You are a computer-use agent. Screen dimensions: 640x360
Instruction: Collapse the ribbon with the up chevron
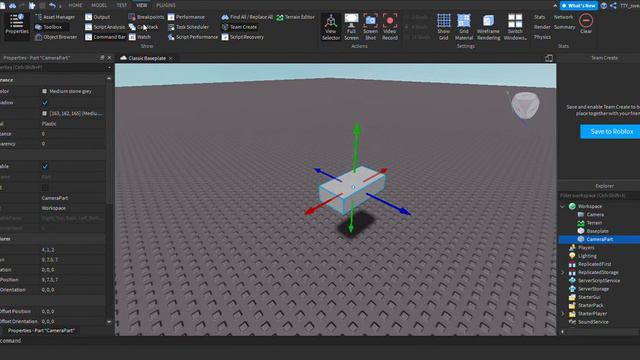[555, 6]
